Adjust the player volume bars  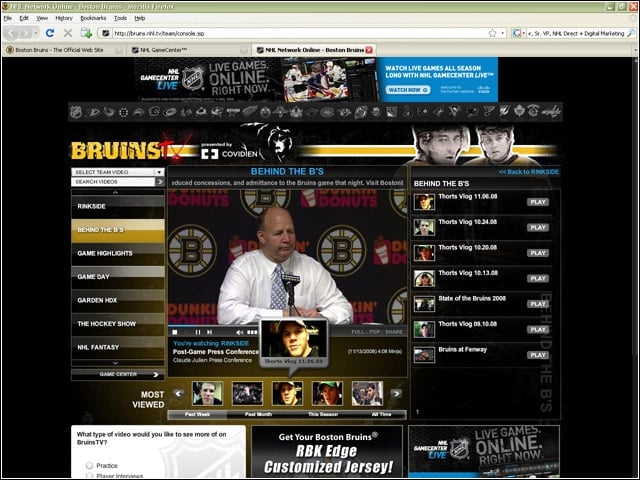coord(252,332)
